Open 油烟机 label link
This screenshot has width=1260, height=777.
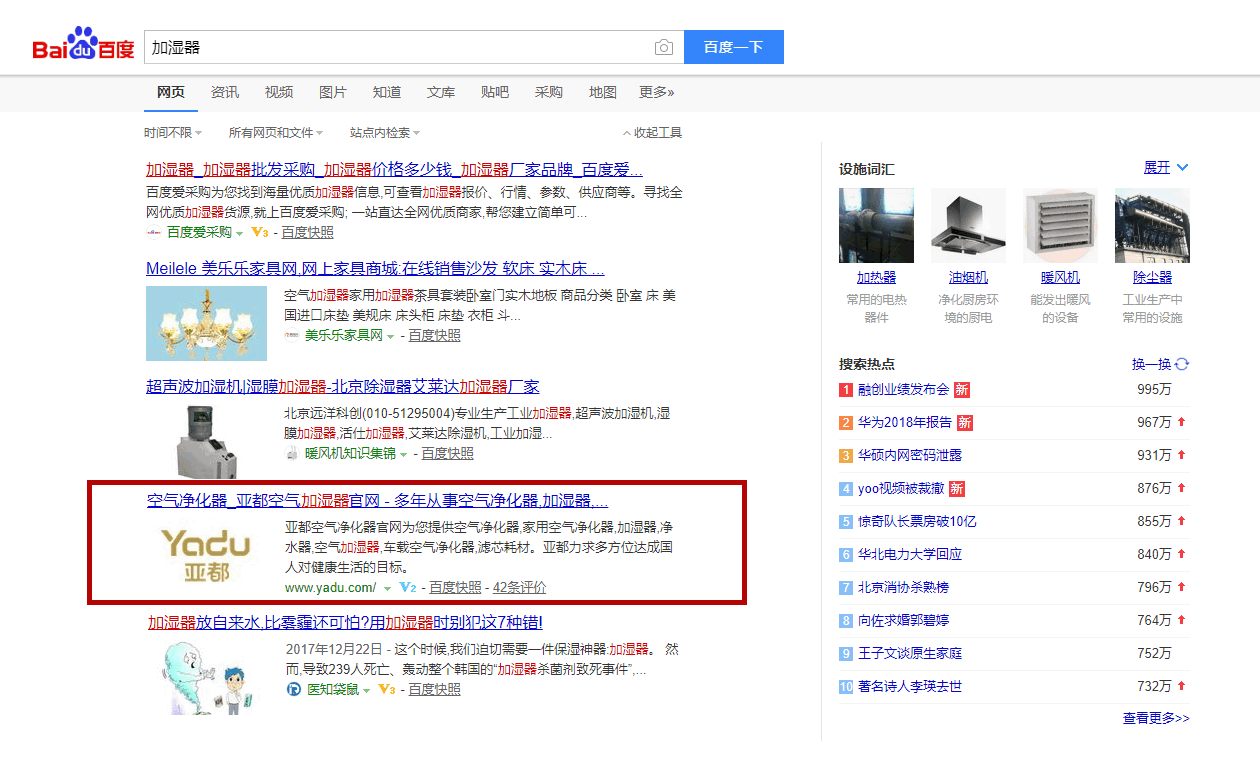coord(968,277)
